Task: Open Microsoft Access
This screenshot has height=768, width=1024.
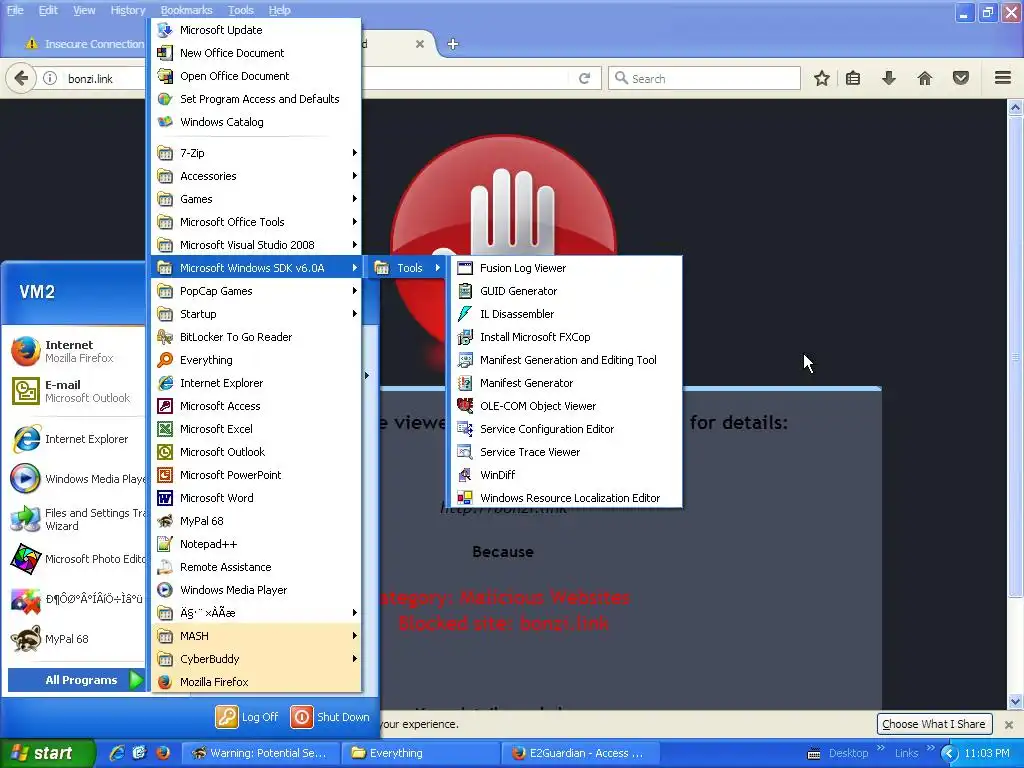Action: point(256,406)
